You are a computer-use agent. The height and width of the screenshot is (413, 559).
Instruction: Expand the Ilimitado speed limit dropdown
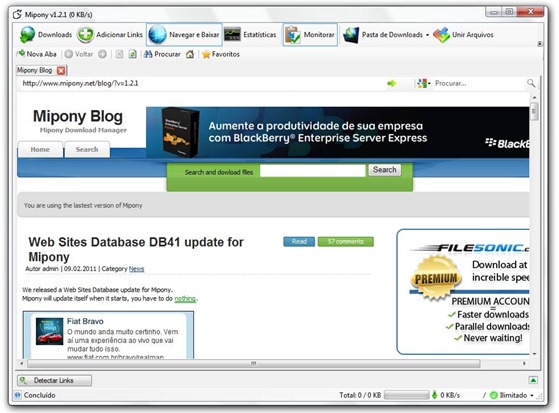coord(532,395)
